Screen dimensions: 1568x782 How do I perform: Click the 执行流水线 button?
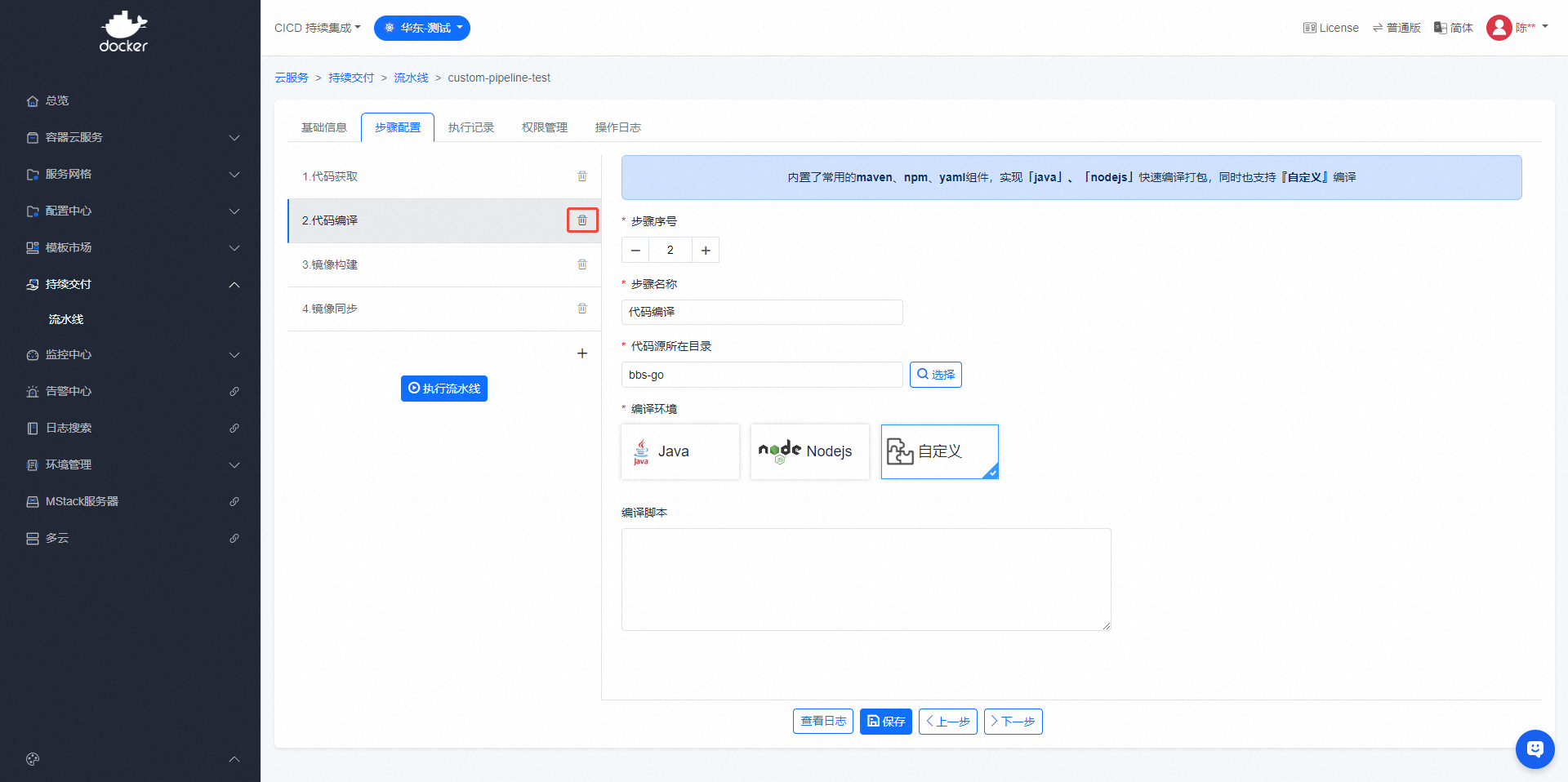pyautogui.click(x=444, y=389)
